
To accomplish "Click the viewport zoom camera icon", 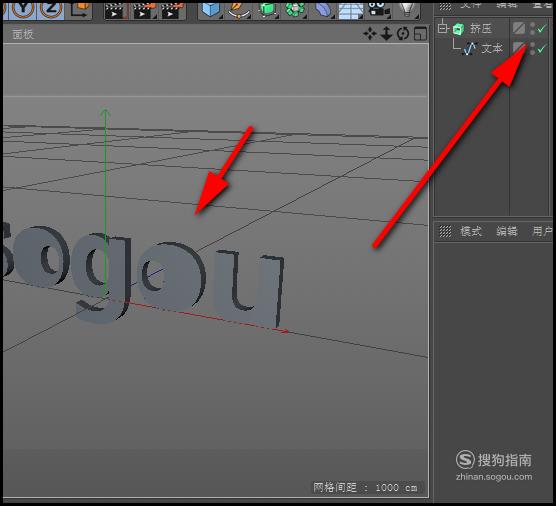I will 386,34.
